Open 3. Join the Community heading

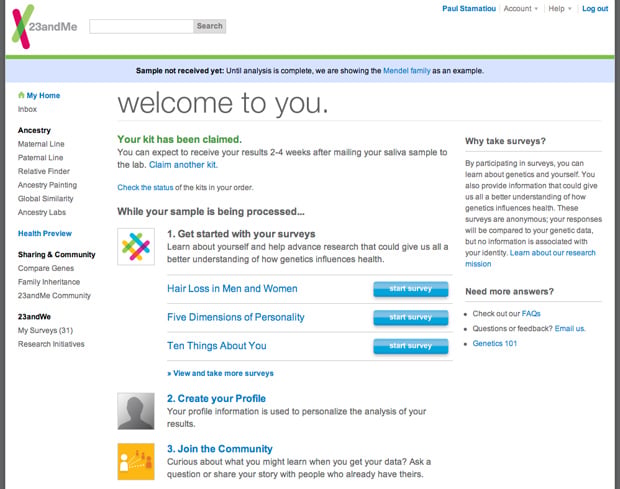pyautogui.click(x=220, y=449)
